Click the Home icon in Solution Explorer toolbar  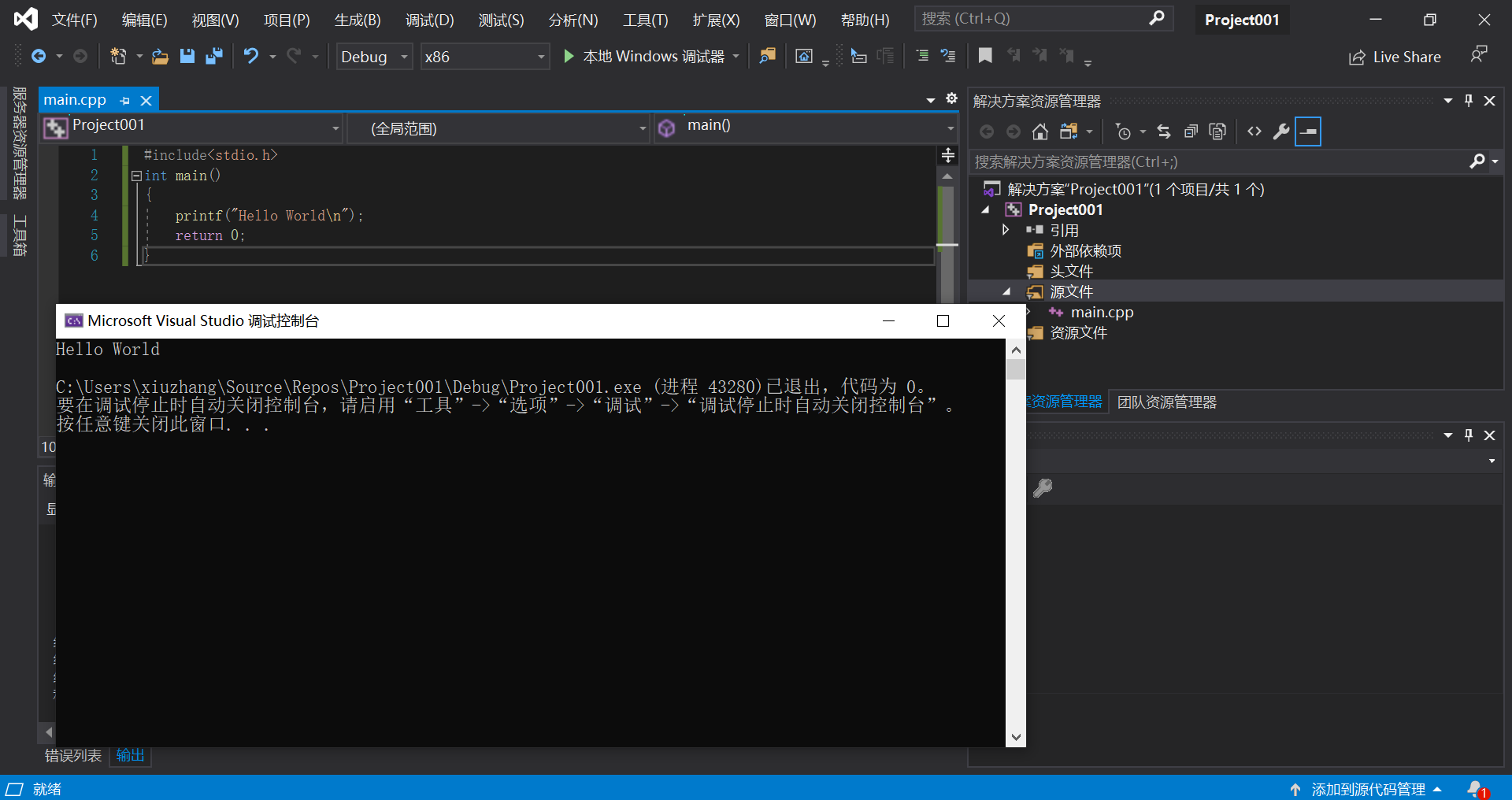coord(1040,131)
